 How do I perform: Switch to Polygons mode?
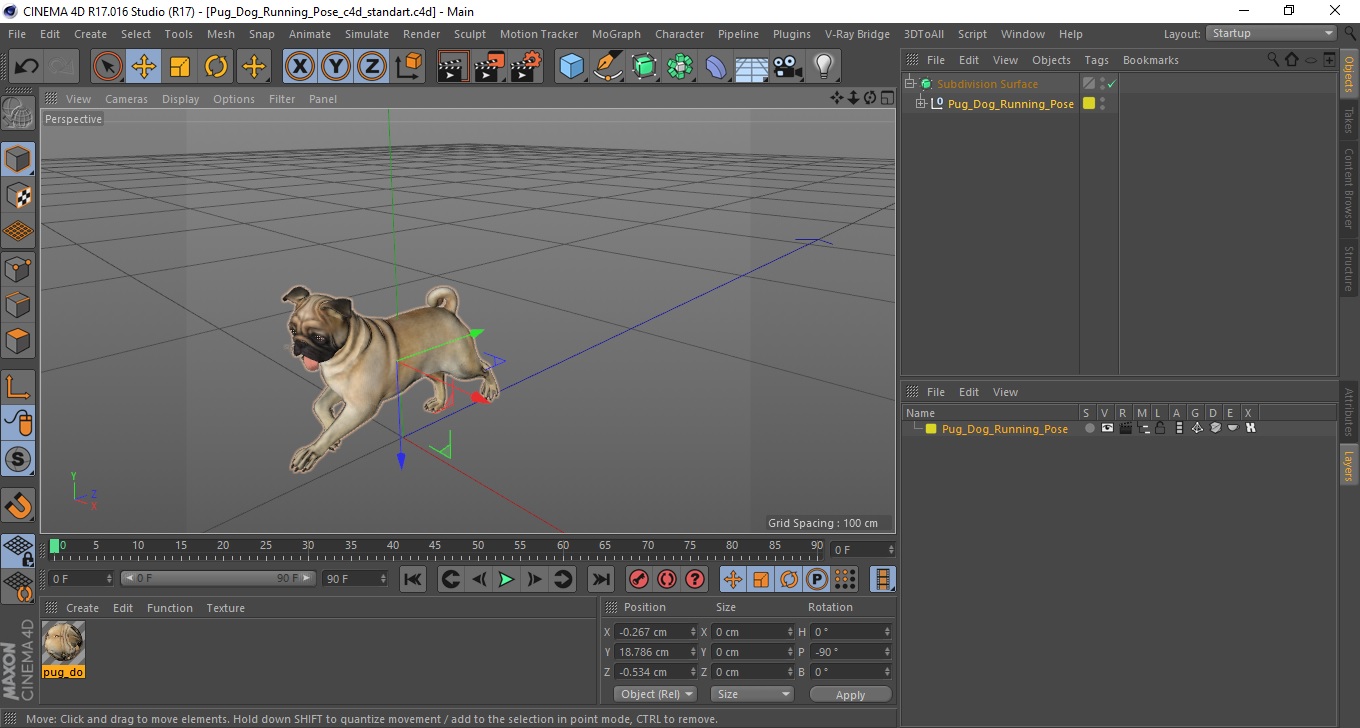18,340
